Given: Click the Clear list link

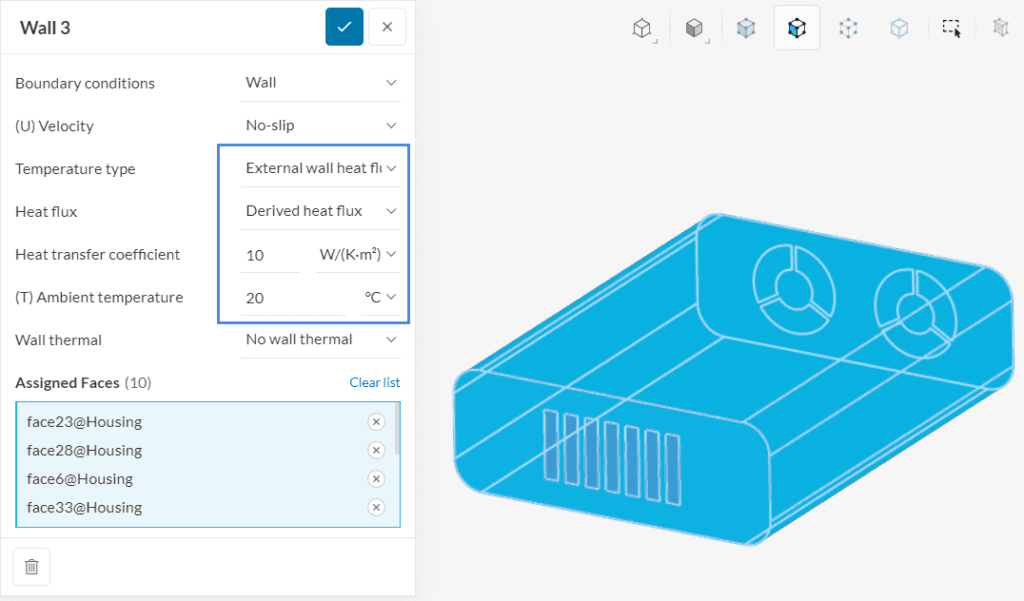Looking at the screenshot, I should 374,383.
